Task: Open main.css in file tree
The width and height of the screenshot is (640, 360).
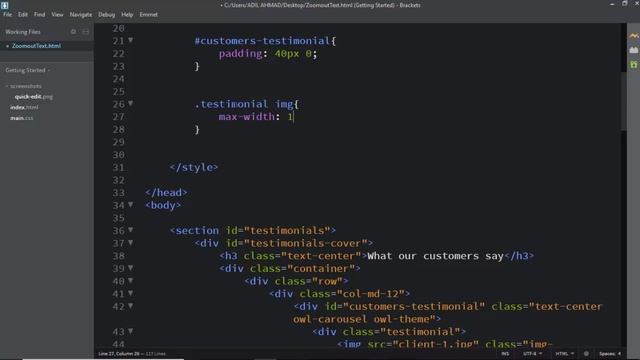Action: pos(22,118)
